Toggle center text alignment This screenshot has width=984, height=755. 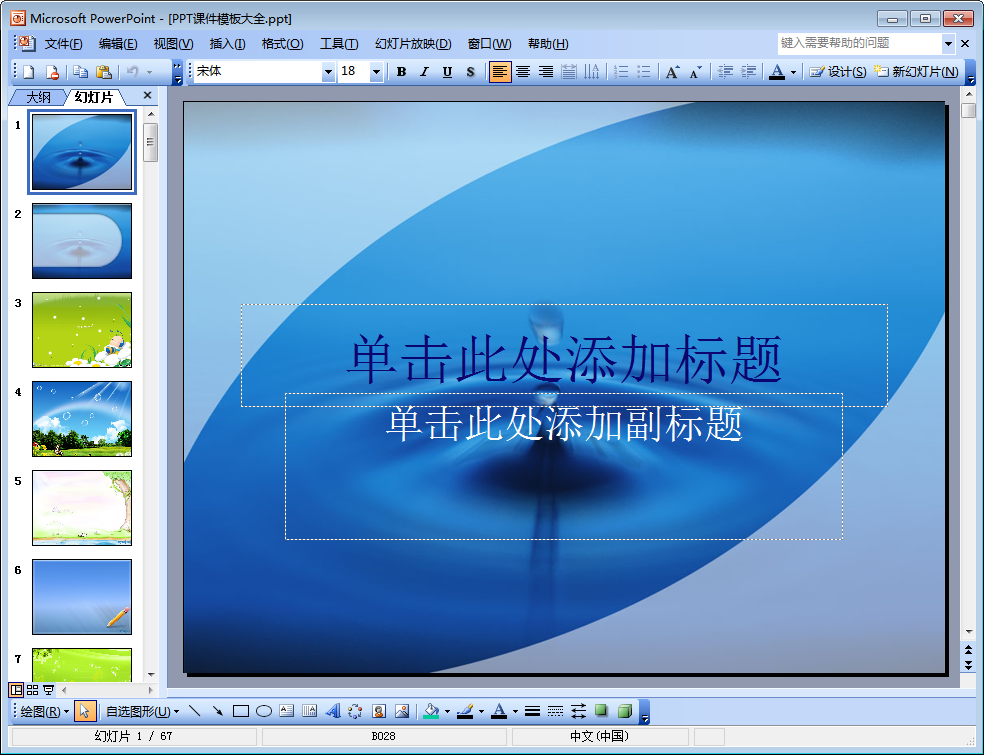point(523,72)
